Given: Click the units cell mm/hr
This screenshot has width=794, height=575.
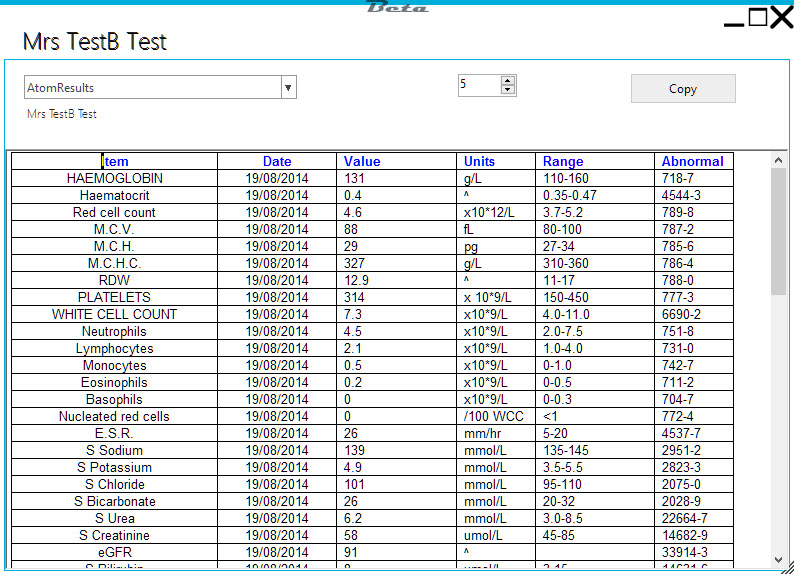Looking at the screenshot, I should [x=496, y=433].
